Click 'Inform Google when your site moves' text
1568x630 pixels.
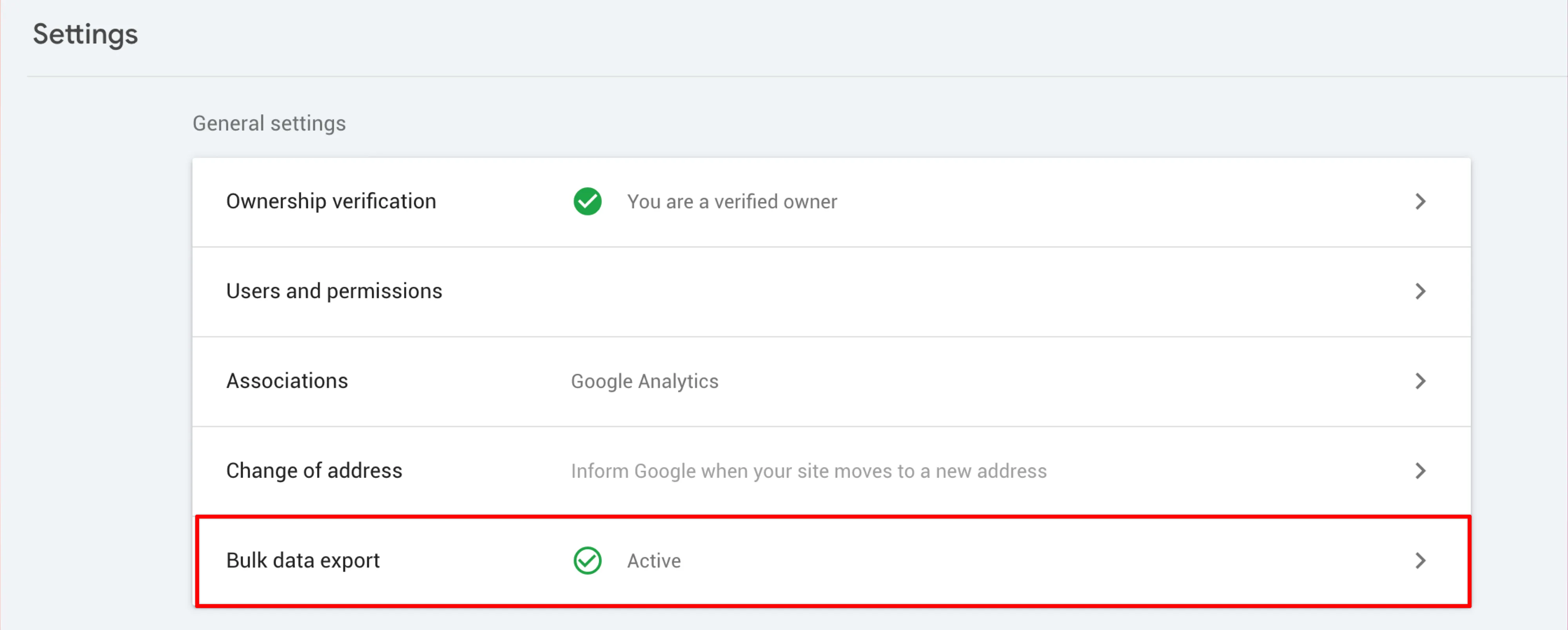pos(808,471)
